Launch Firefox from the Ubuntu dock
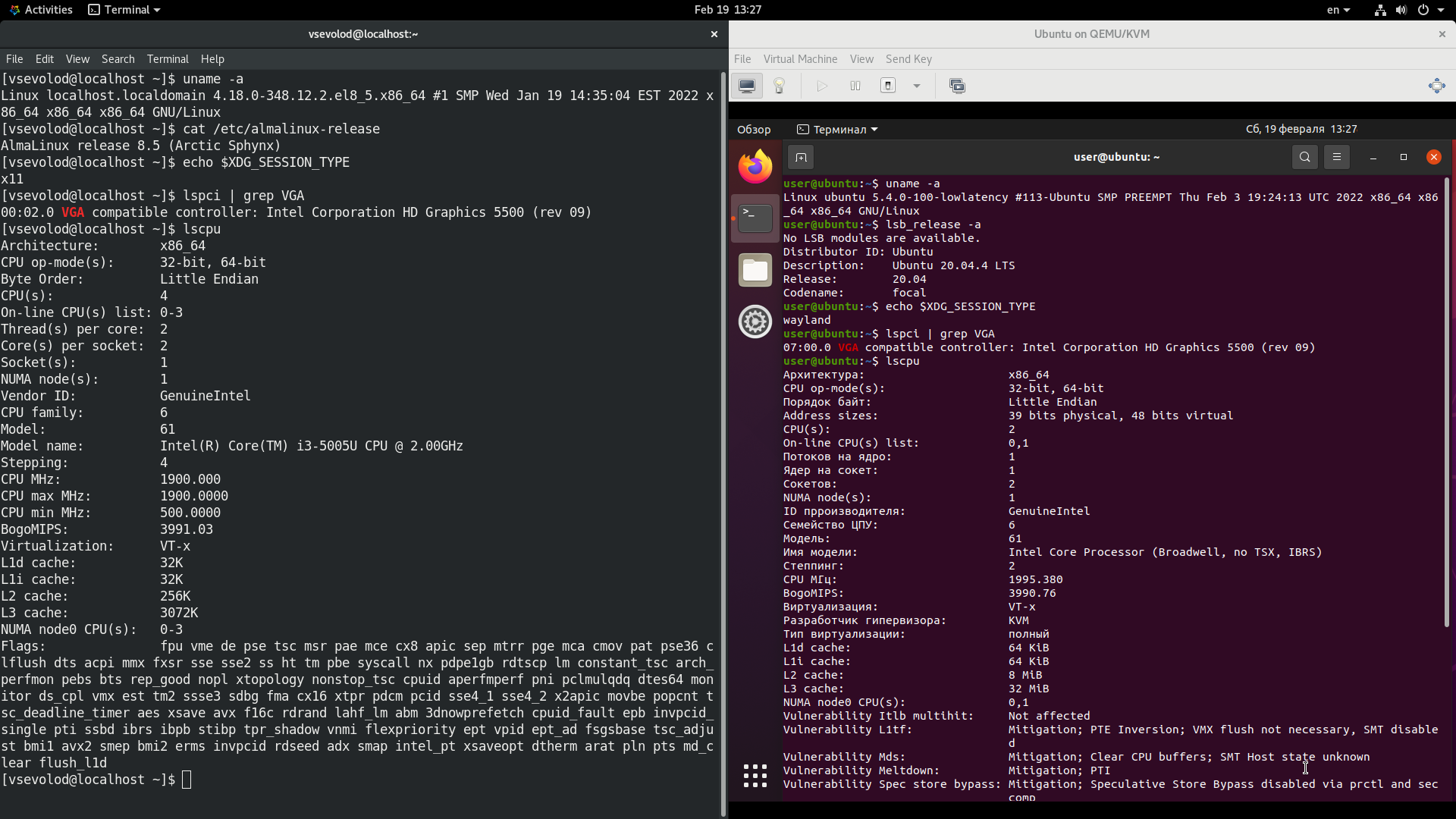 click(755, 167)
